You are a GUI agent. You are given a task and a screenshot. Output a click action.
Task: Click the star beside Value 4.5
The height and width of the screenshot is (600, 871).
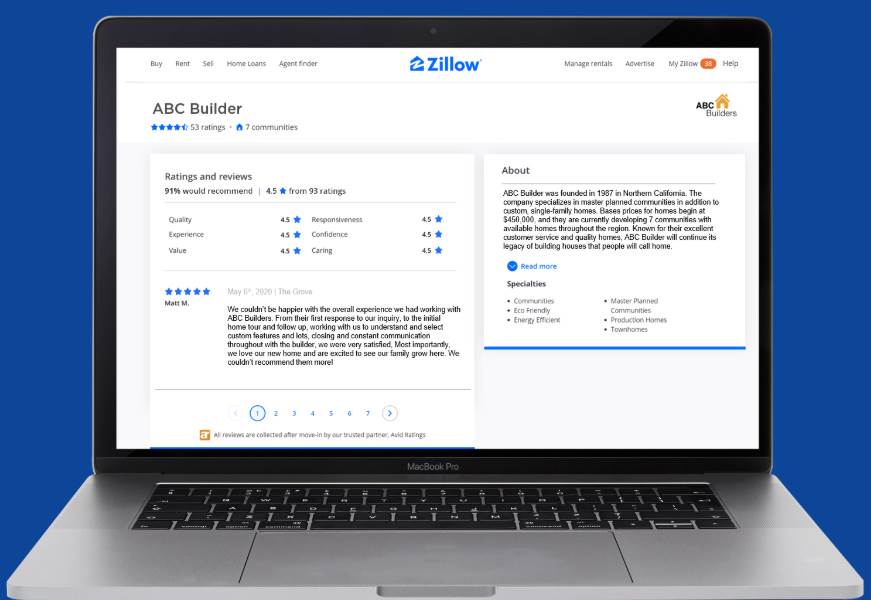pyautogui.click(x=297, y=251)
